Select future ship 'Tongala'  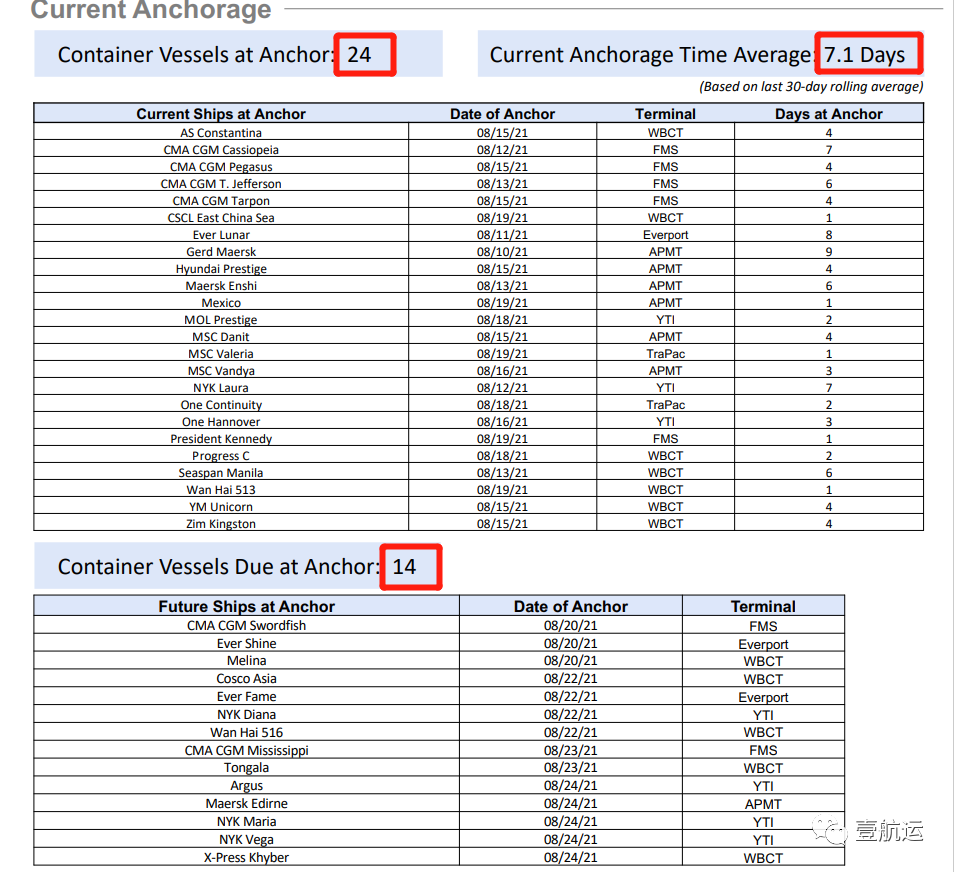246,768
